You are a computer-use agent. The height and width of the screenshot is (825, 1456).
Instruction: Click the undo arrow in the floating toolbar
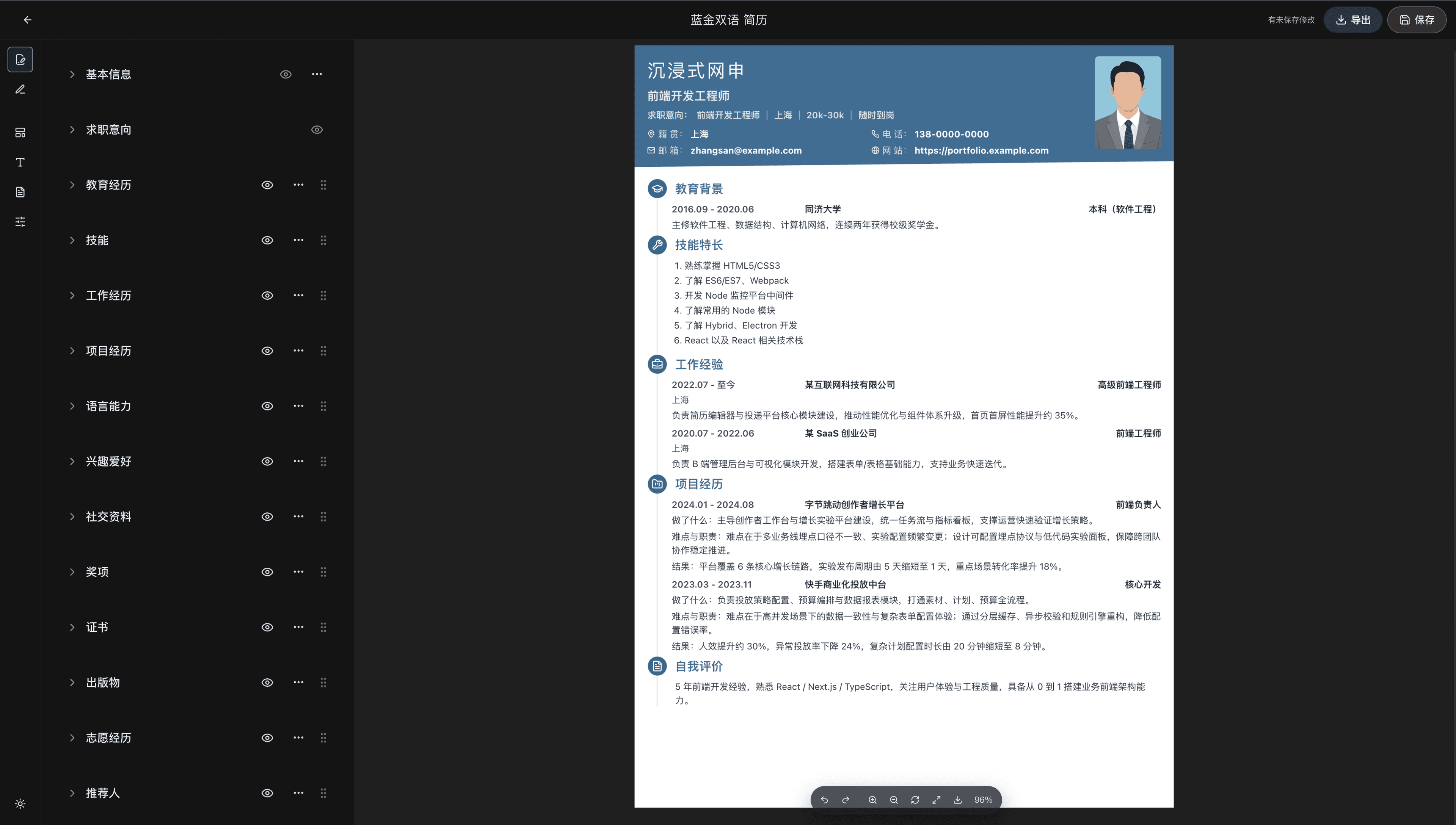pyautogui.click(x=824, y=800)
